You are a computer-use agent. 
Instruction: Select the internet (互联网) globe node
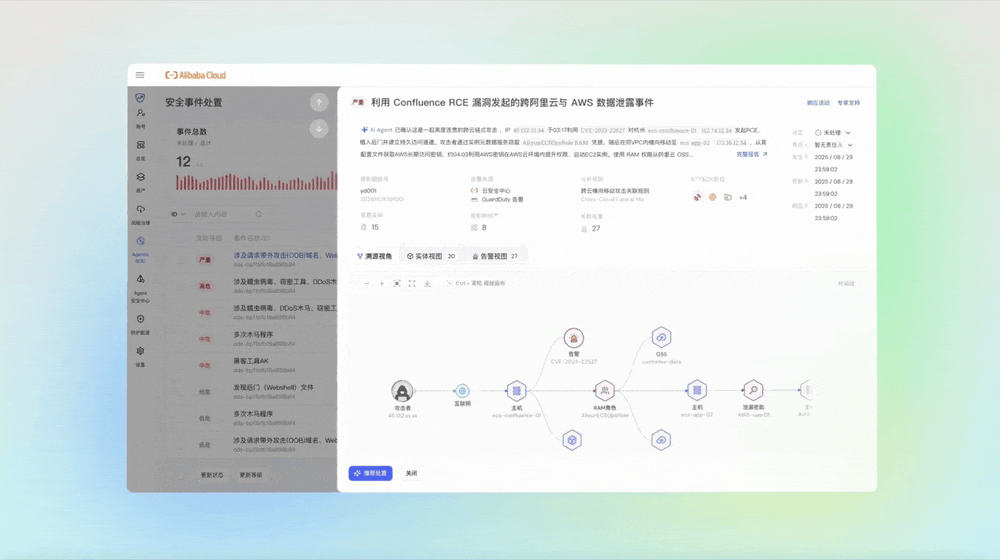pos(462,390)
